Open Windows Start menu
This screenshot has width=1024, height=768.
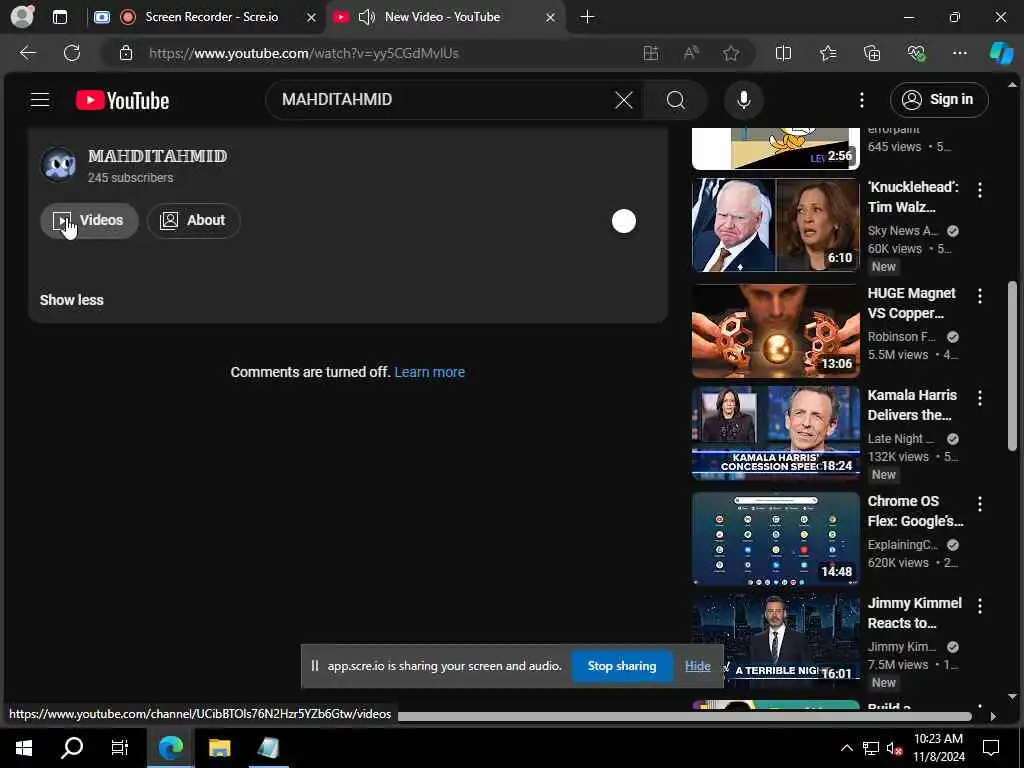(x=24, y=748)
